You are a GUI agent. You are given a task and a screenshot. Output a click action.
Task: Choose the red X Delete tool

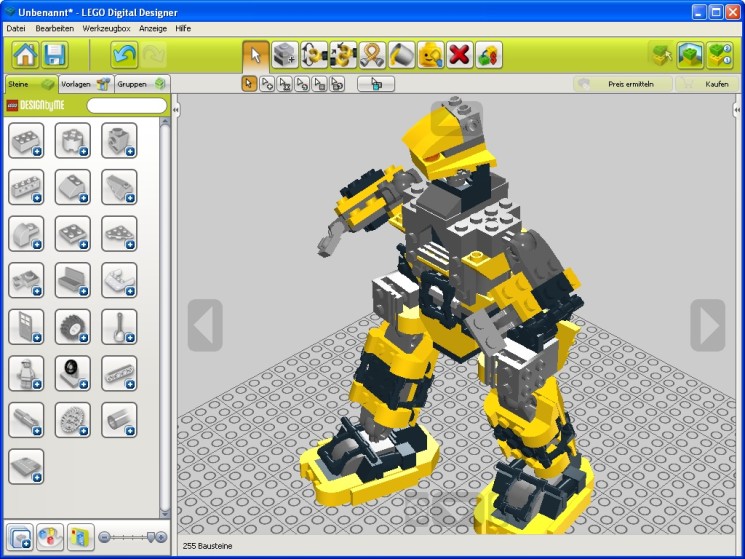pos(459,55)
